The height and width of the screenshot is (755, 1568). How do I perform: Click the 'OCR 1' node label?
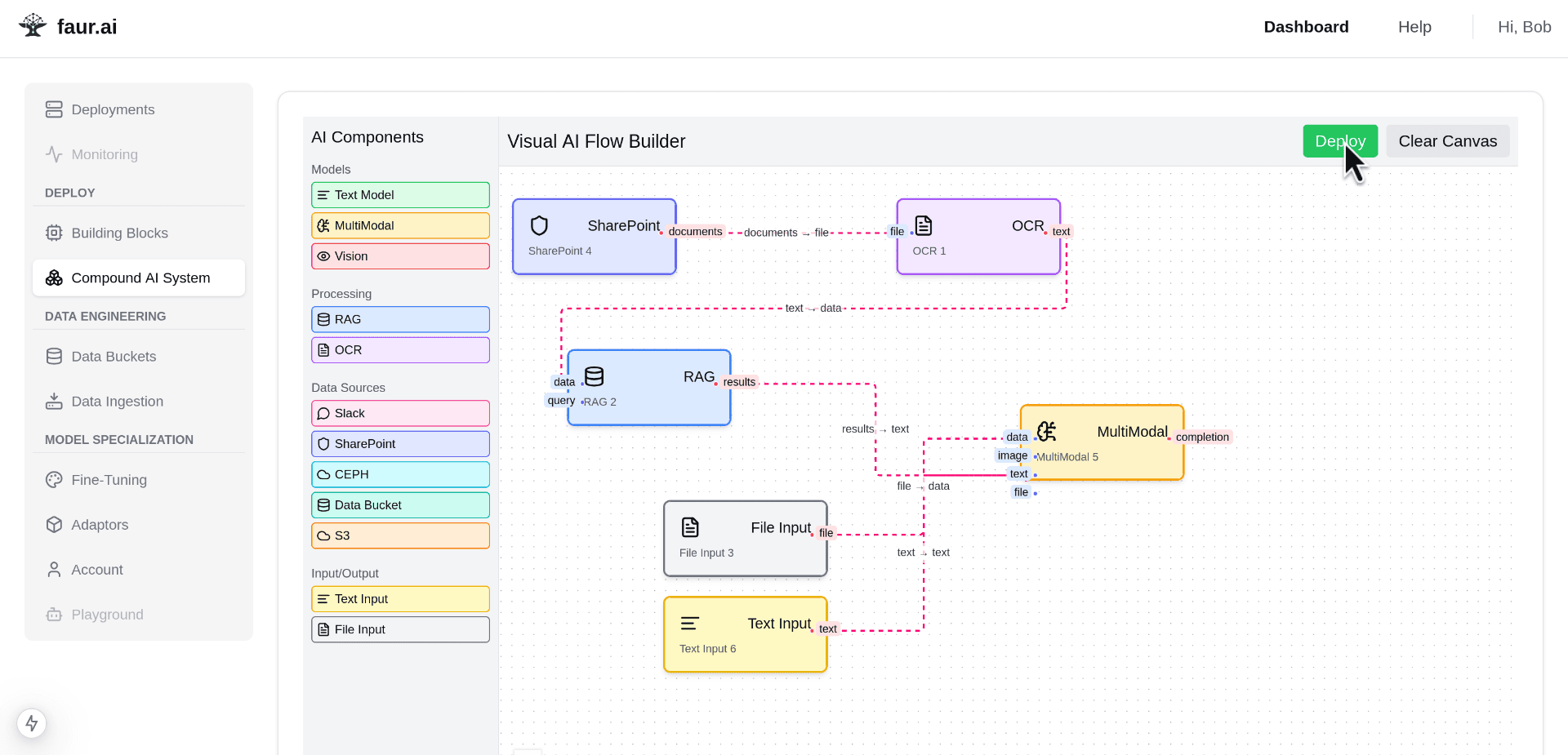929,251
